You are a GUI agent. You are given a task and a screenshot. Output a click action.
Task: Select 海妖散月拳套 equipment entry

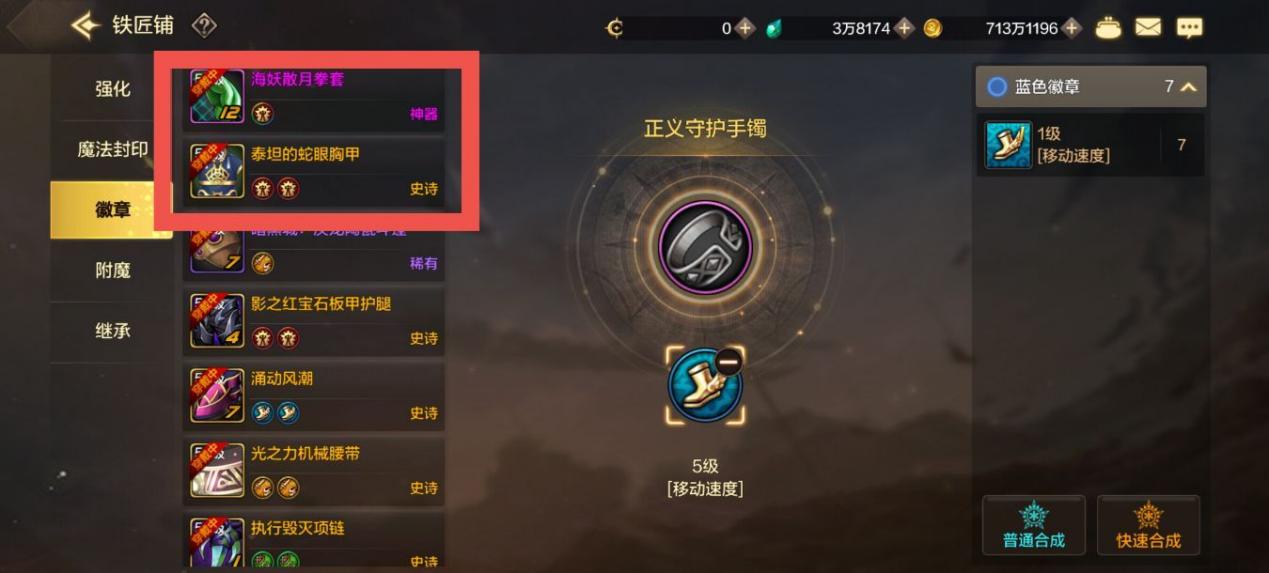314,96
